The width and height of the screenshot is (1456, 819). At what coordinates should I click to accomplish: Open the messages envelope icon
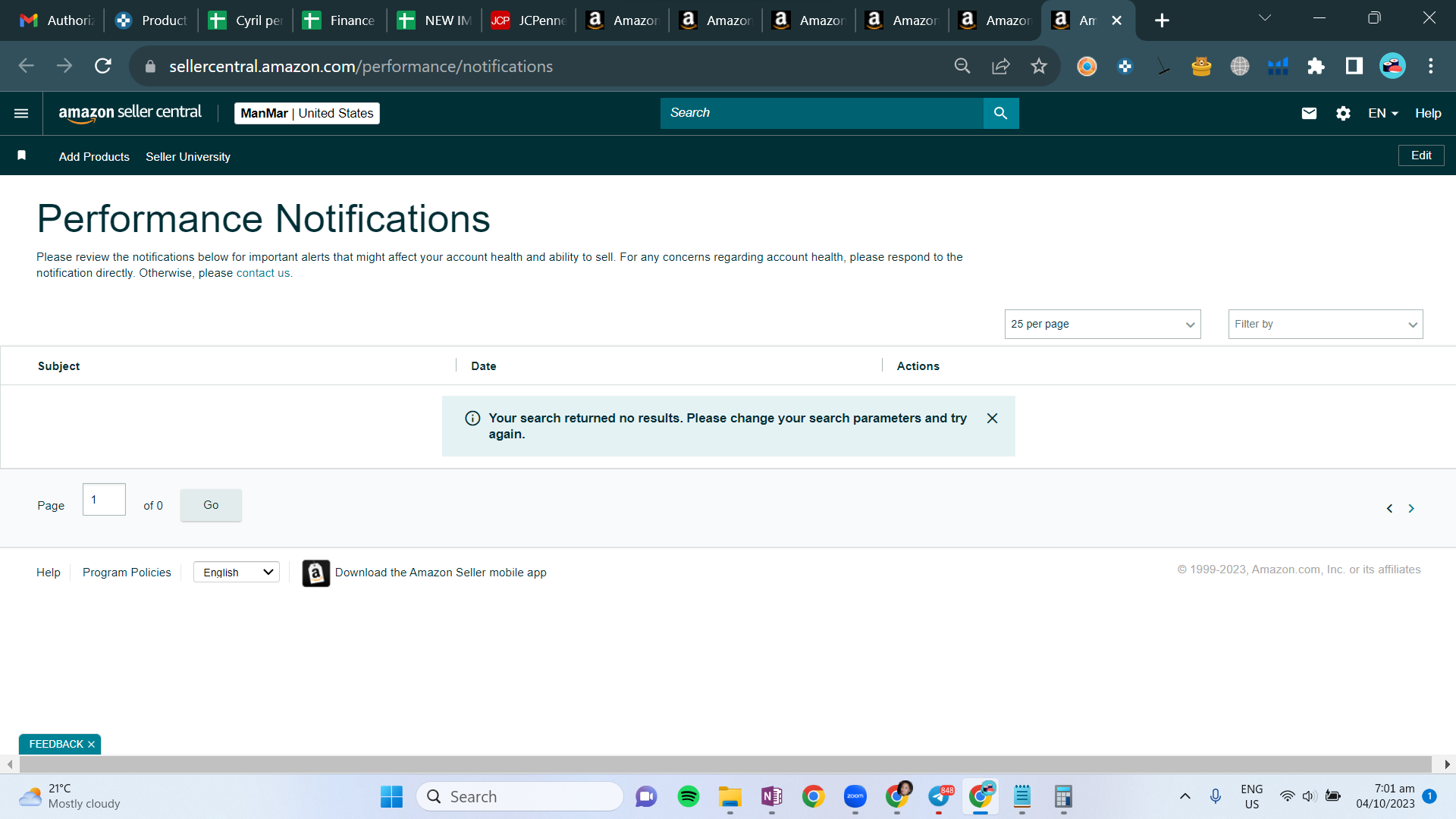coord(1309,113)
